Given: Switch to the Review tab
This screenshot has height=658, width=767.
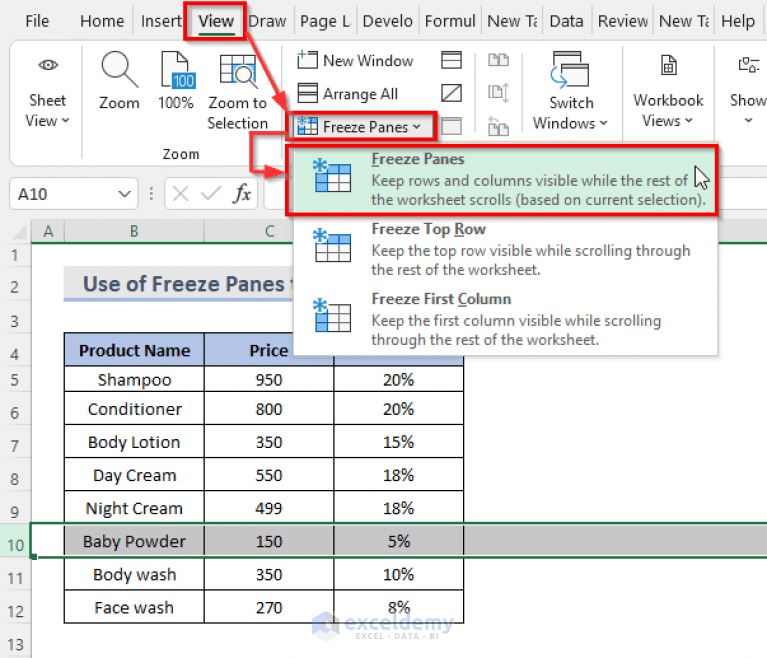Looking at the screenshot, I should coord(623,22).
